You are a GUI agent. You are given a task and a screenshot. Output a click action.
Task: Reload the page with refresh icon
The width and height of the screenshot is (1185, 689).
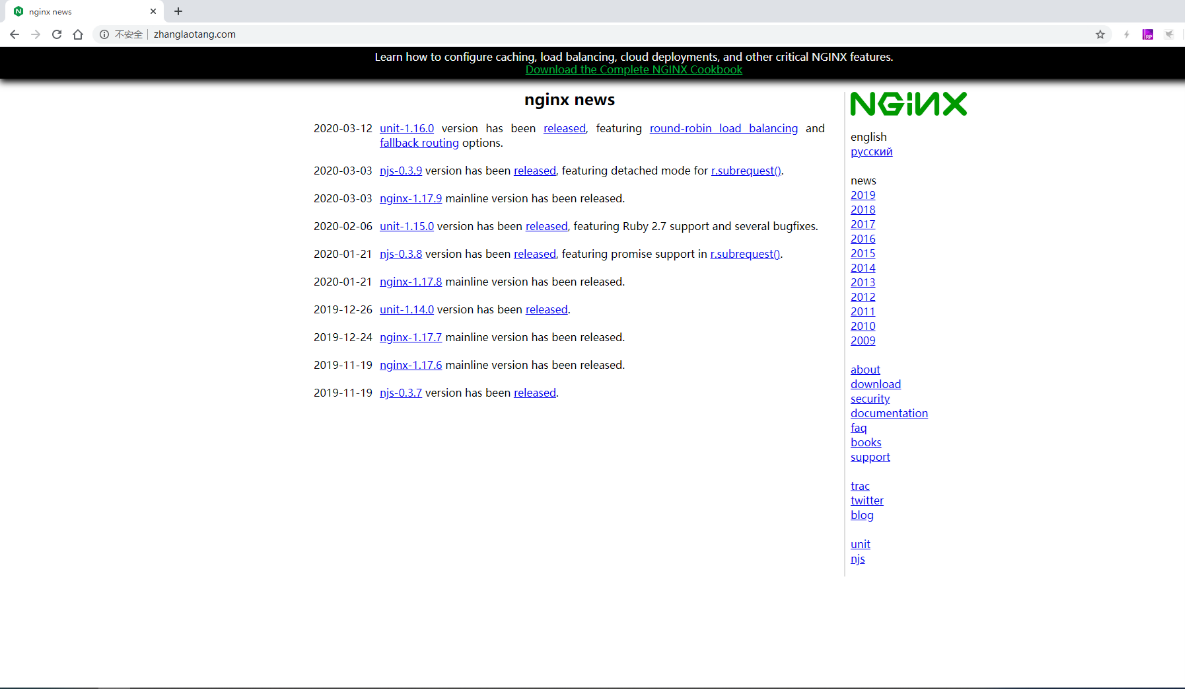[57, 34]
